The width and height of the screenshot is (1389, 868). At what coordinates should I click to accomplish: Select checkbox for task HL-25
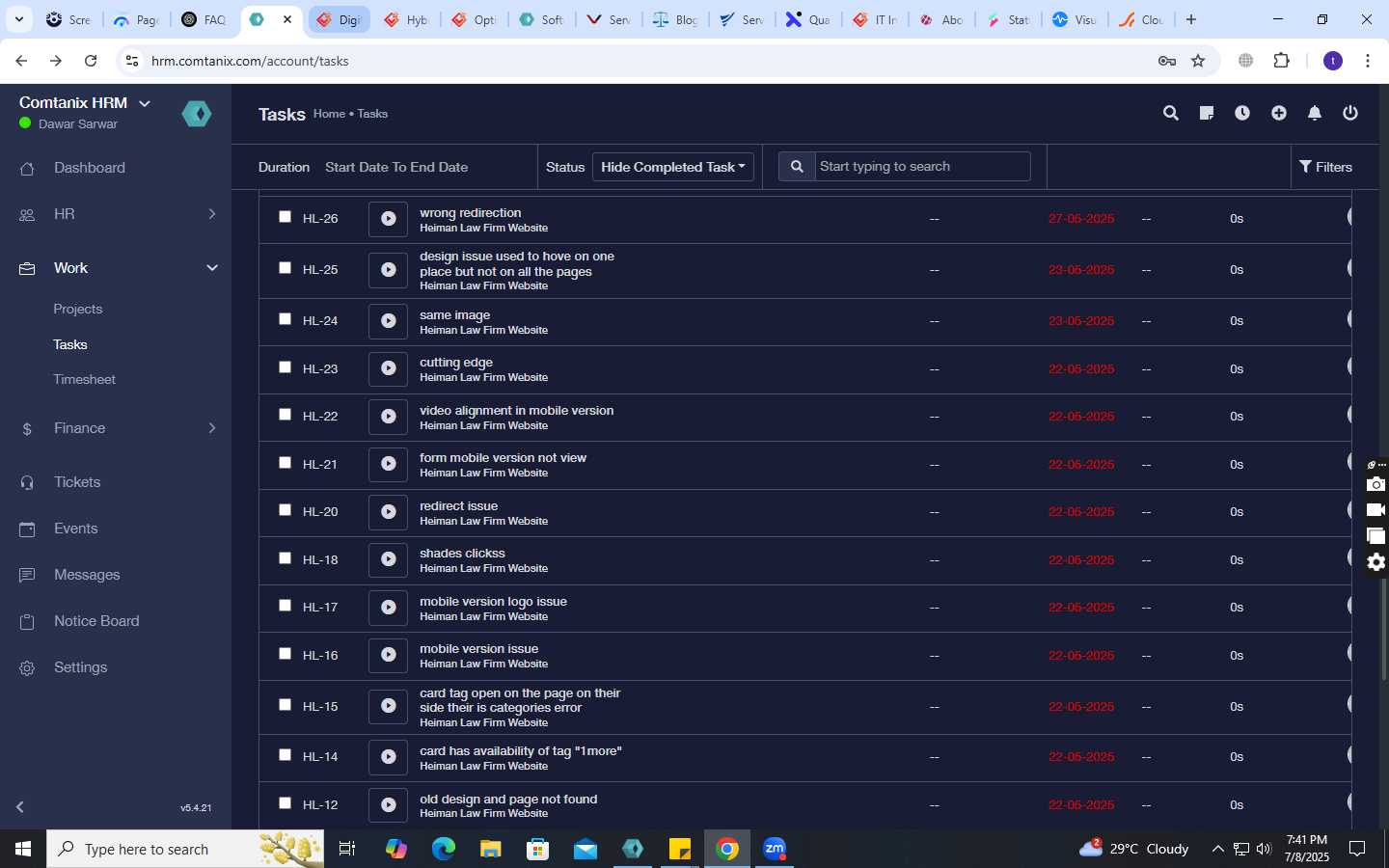tap(285, 268)
